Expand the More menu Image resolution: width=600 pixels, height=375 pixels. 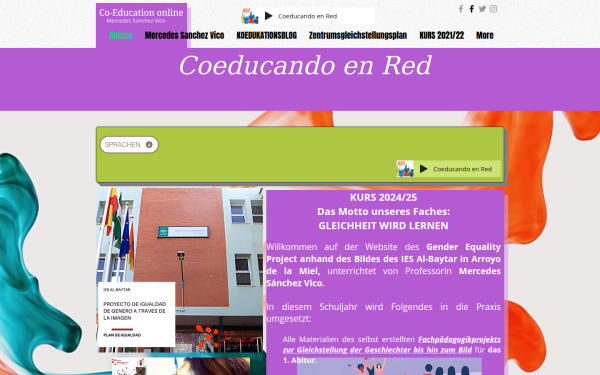pos(485,35)
